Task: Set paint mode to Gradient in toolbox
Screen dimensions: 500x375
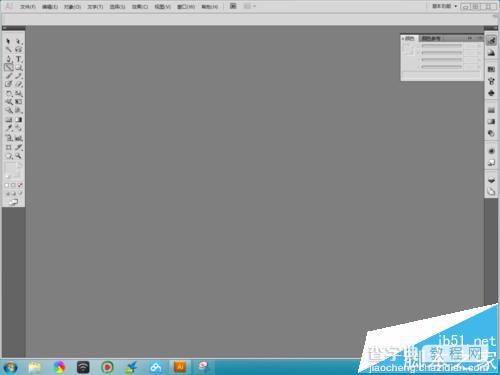Action: click(13, 185)
